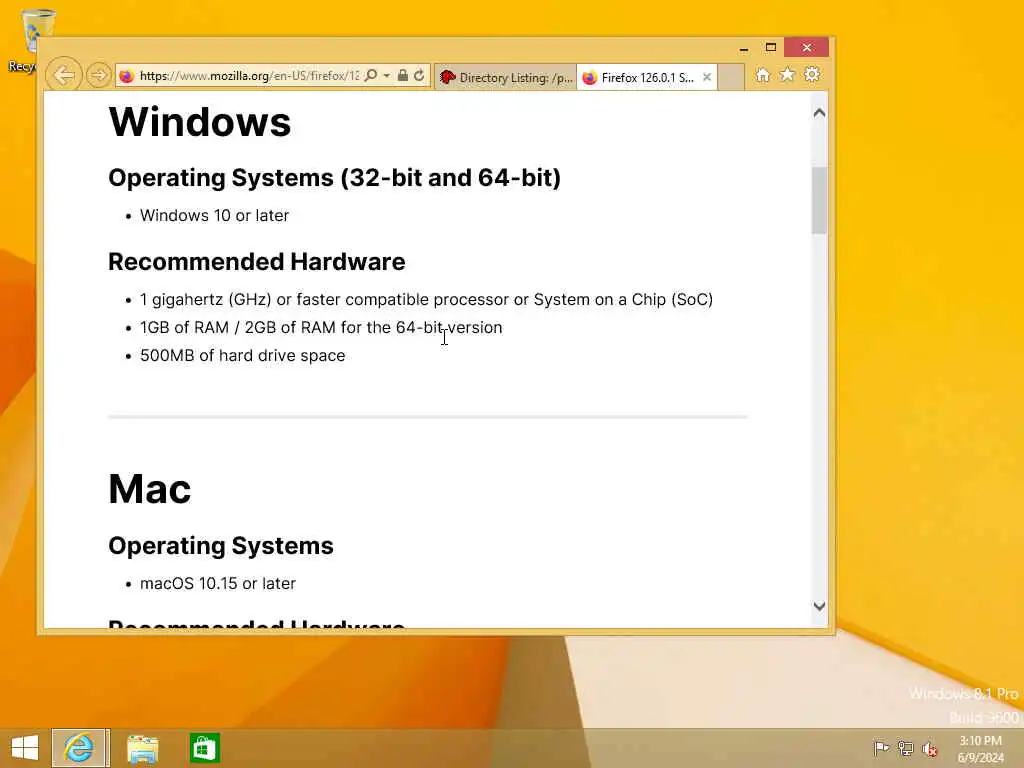The image size is (1024, 768).
Task: Select the Recycle Bin desktop icon
Action: 26,40
